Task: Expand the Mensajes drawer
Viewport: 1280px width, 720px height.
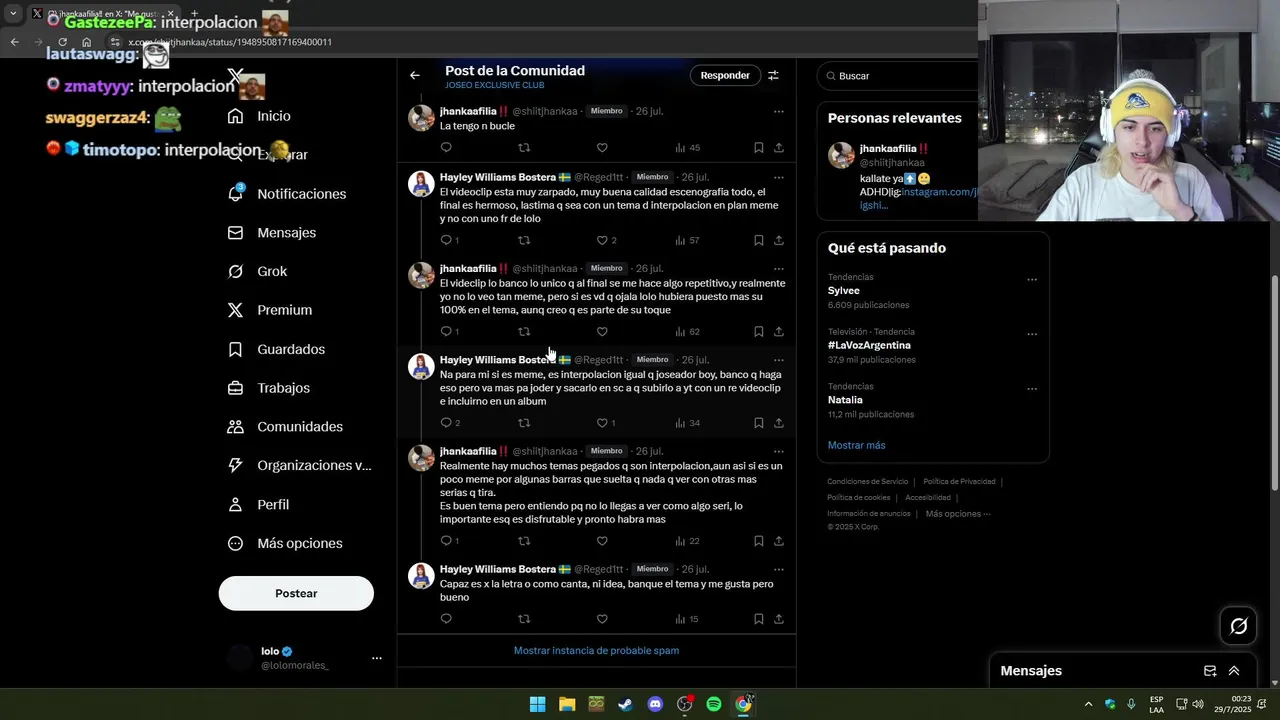Action: (x=1234, y=671)
